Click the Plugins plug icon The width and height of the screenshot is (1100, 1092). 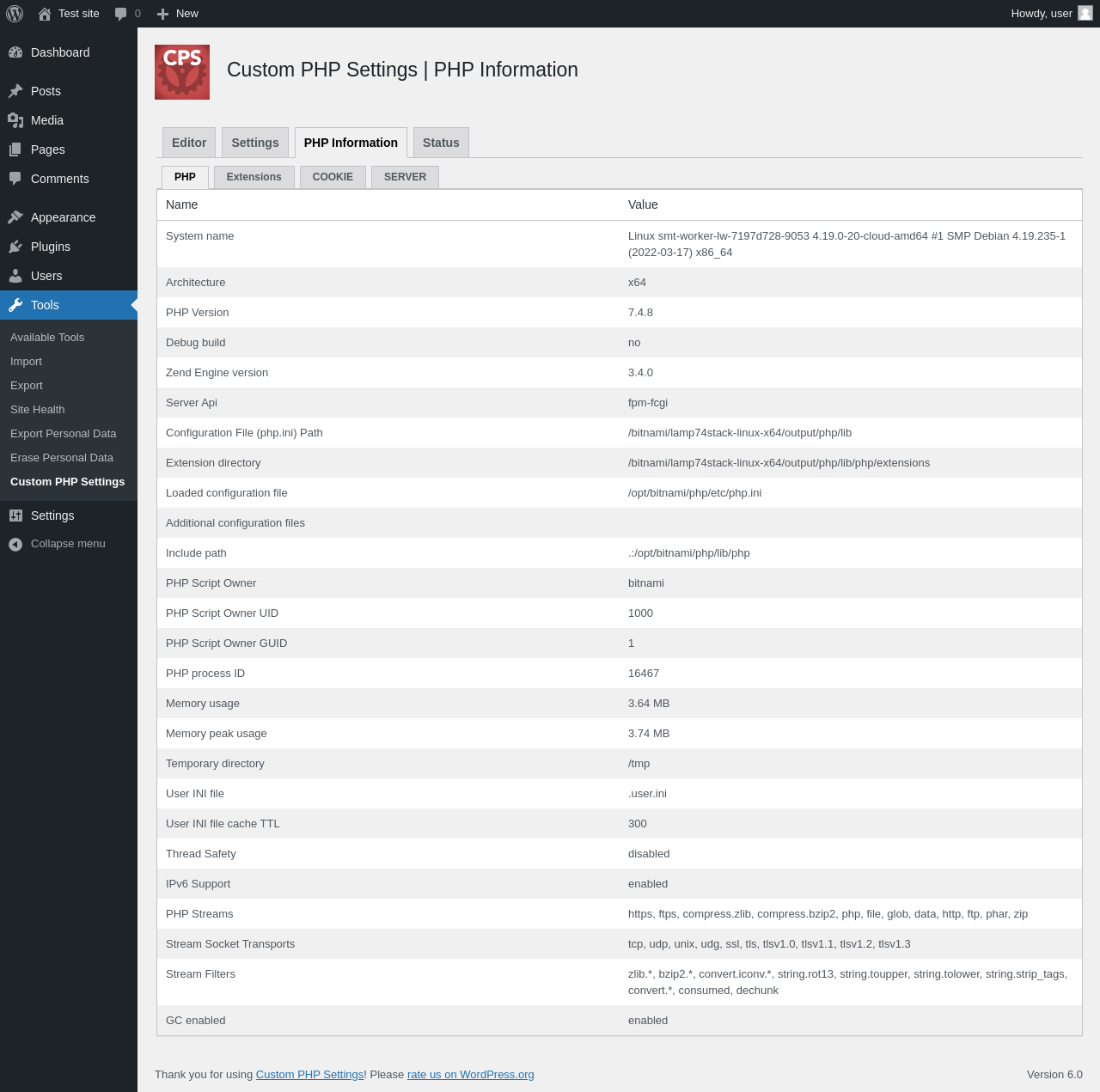pyautogui.click(x=15, y=247)
